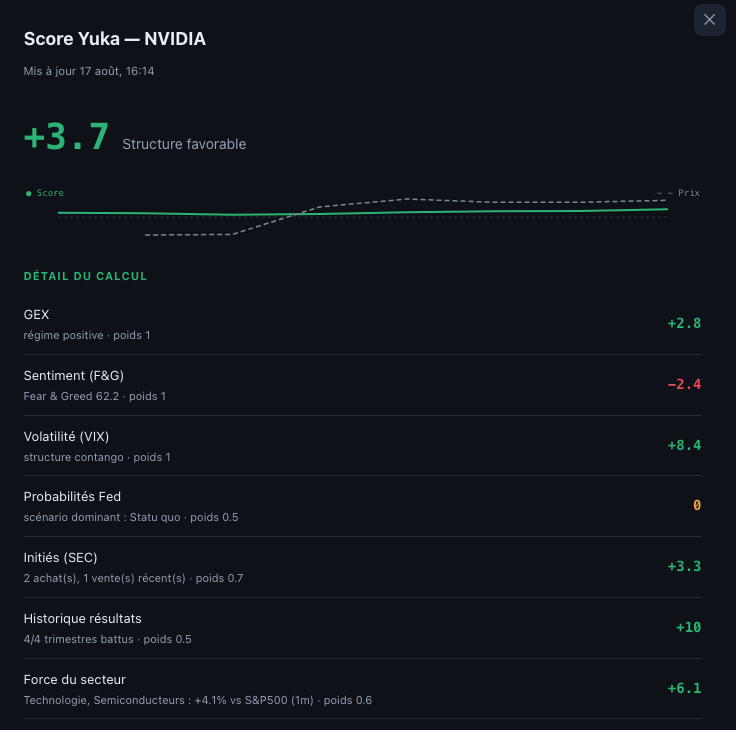This screenshot has height=730, width=736.
Task: Click the 'Score Yuka — NVIDIA' title
Action: pyautogui.click(x=115, y=39)
